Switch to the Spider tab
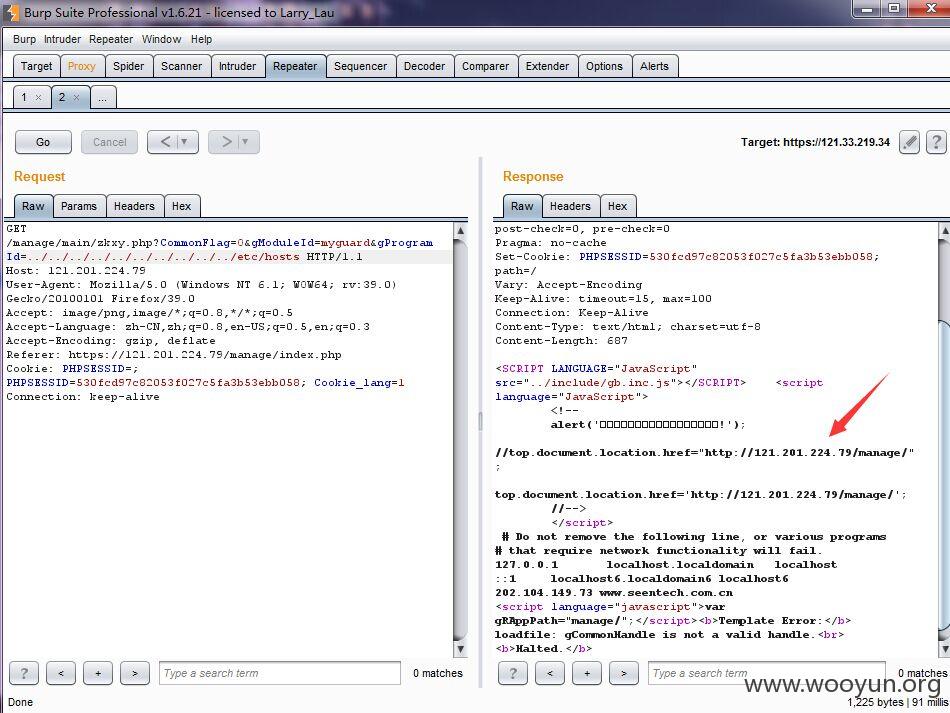The width and height of the screenshot is (950, 713). coord(128,66)
